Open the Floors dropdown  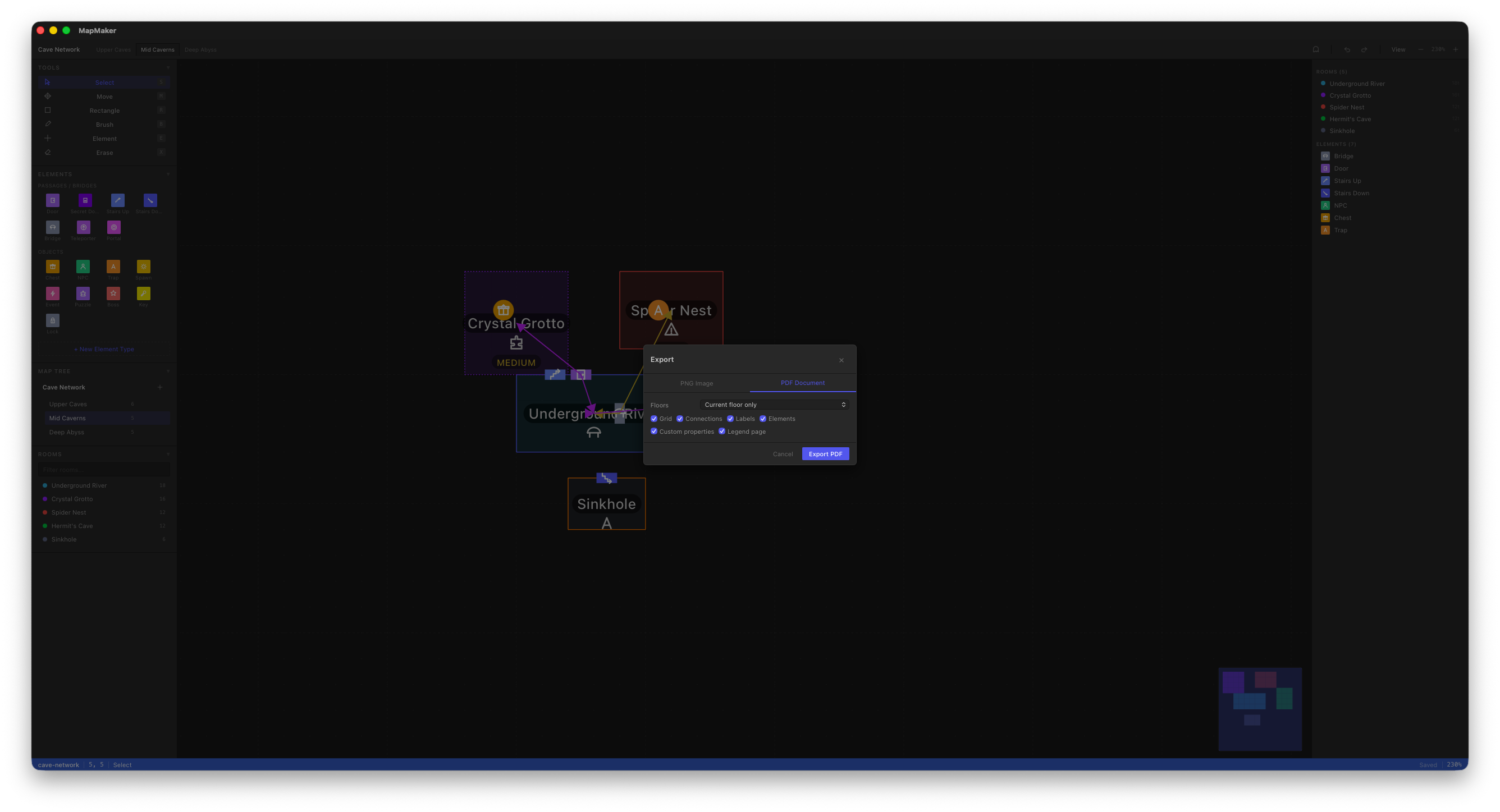774,405
